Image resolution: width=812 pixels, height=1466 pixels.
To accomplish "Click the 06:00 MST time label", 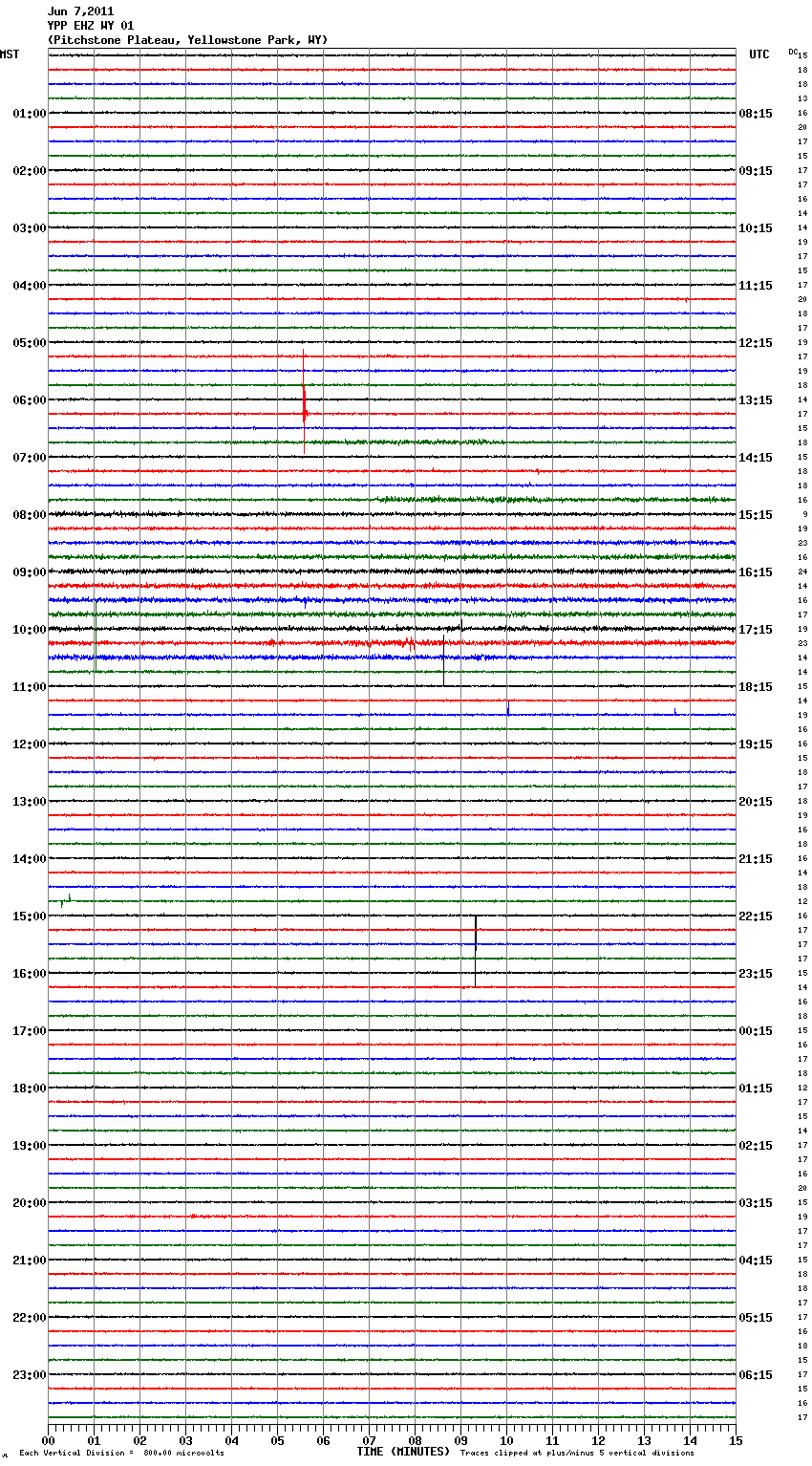I will [30, 400].
